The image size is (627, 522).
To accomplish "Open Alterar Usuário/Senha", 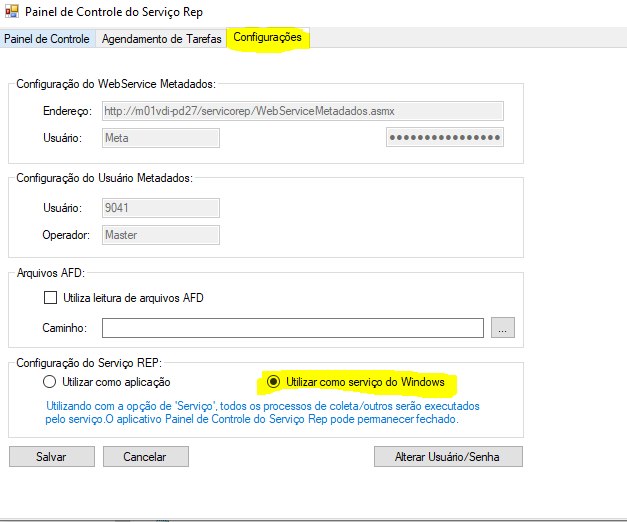I will click(448, 457).
